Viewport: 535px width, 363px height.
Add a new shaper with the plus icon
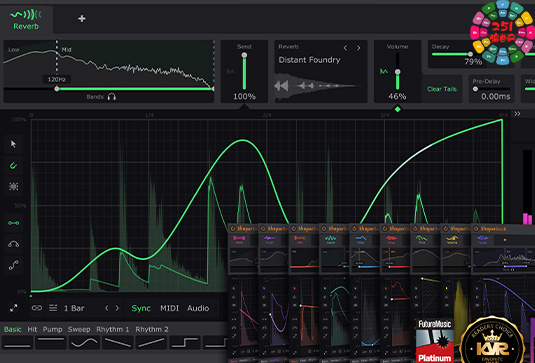click(x=82, y=18)
